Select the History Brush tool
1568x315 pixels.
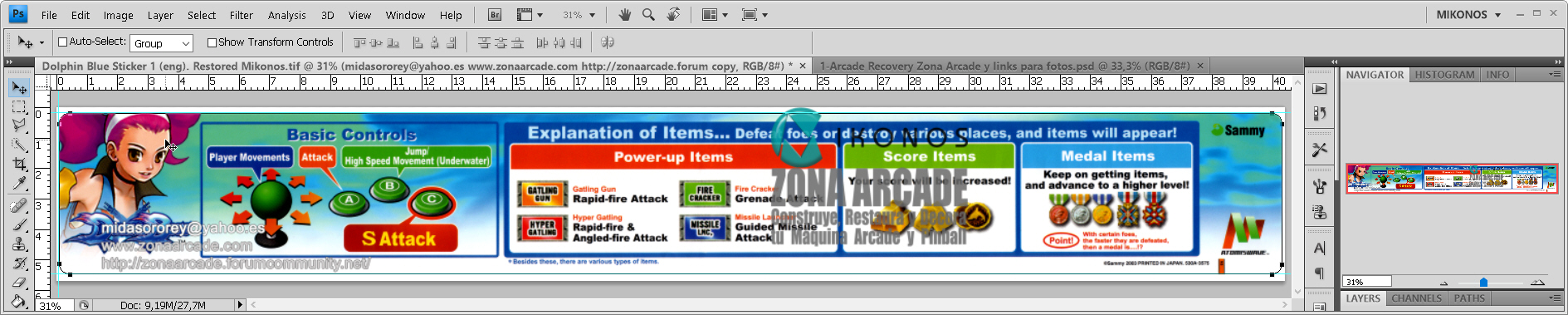pos(19,263)
